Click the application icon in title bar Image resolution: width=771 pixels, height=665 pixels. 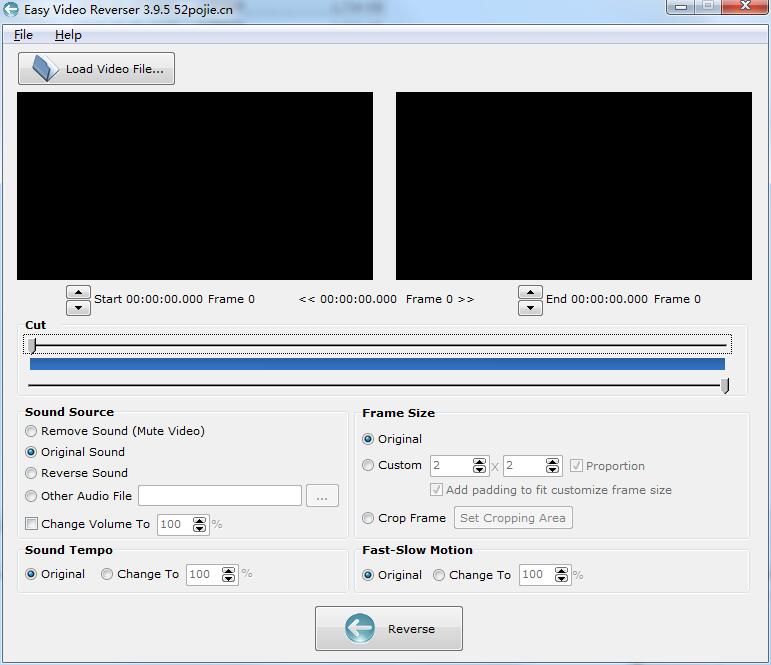tap(12, 9)
